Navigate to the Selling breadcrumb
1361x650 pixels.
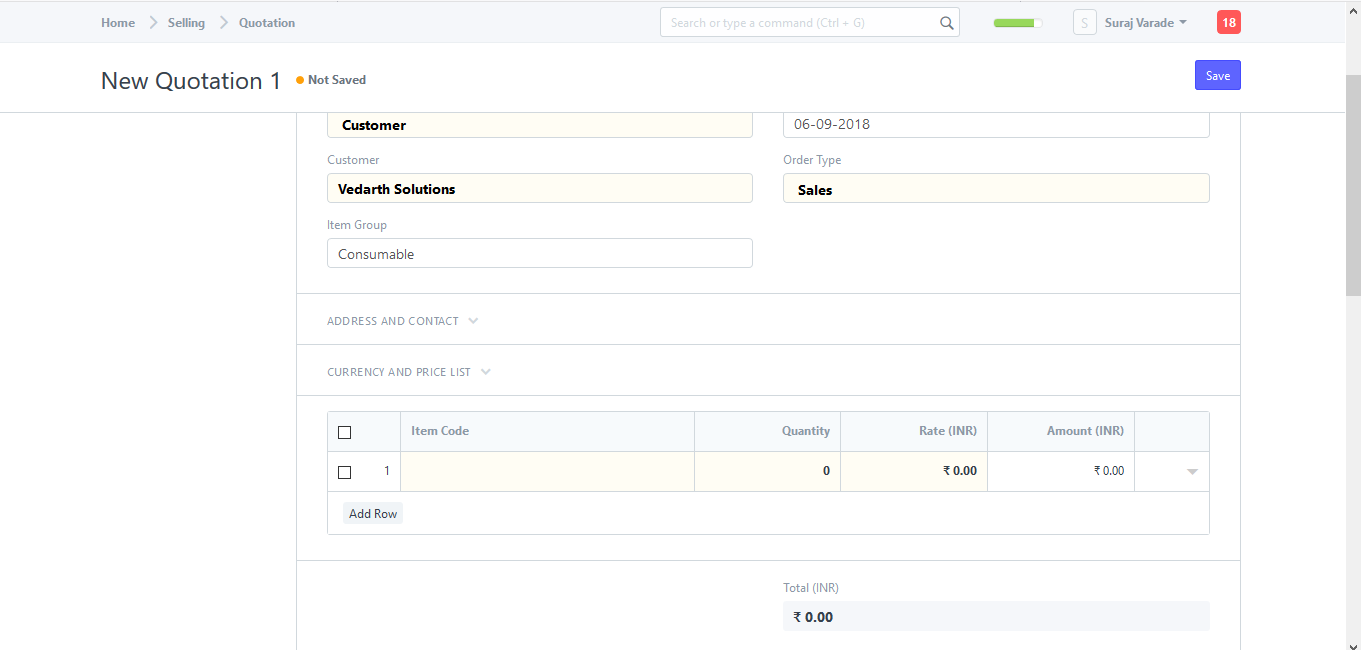186,22
